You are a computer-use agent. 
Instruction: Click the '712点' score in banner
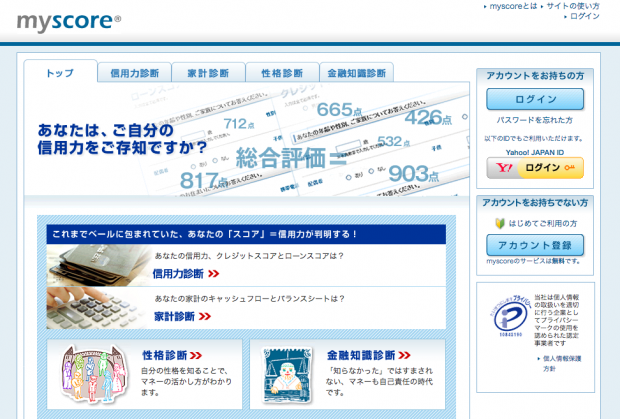coord(239,124)
